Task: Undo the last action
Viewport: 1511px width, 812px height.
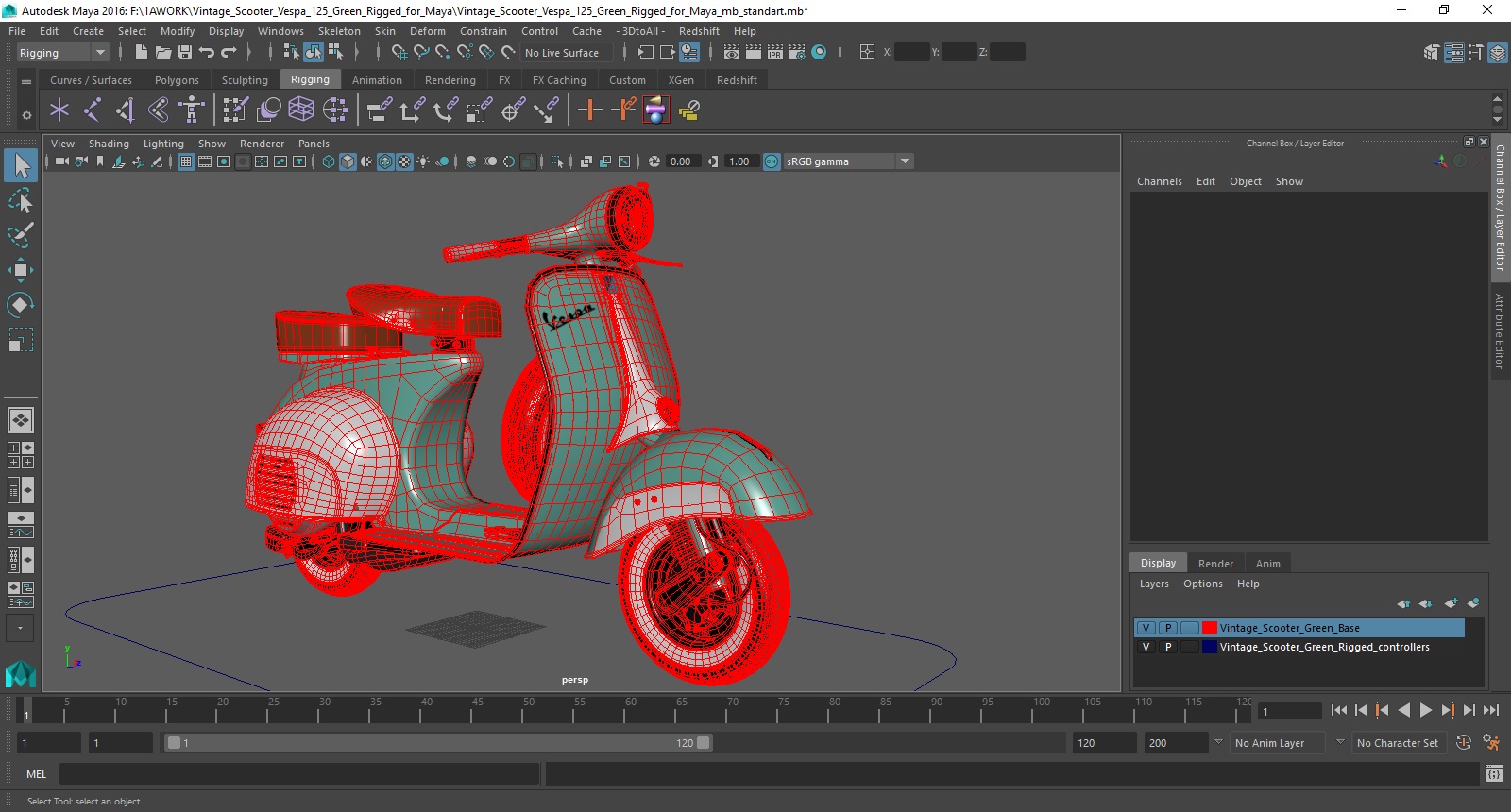Action: click(207, 52)
